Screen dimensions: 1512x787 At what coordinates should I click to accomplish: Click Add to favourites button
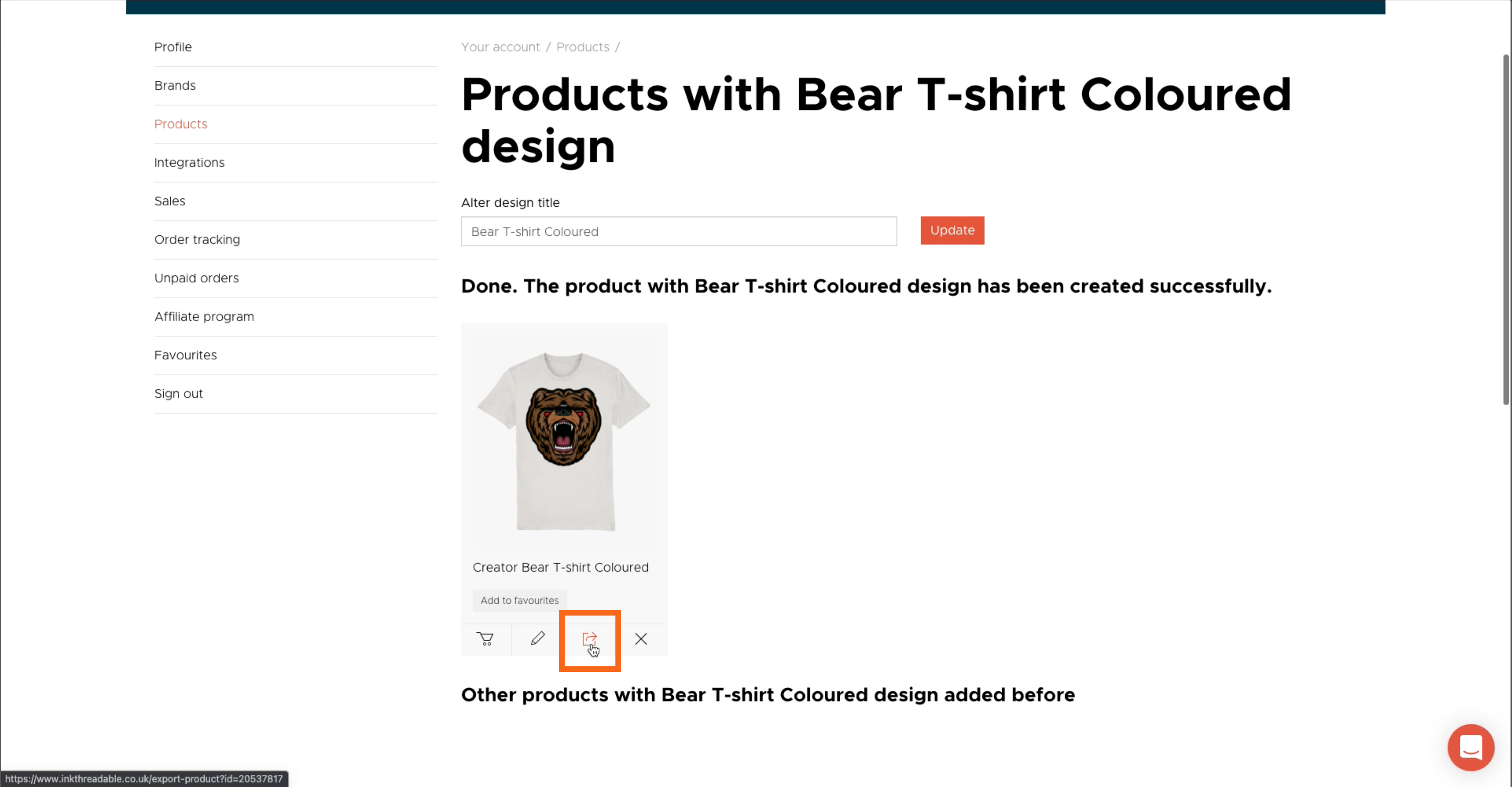(519, 600)
